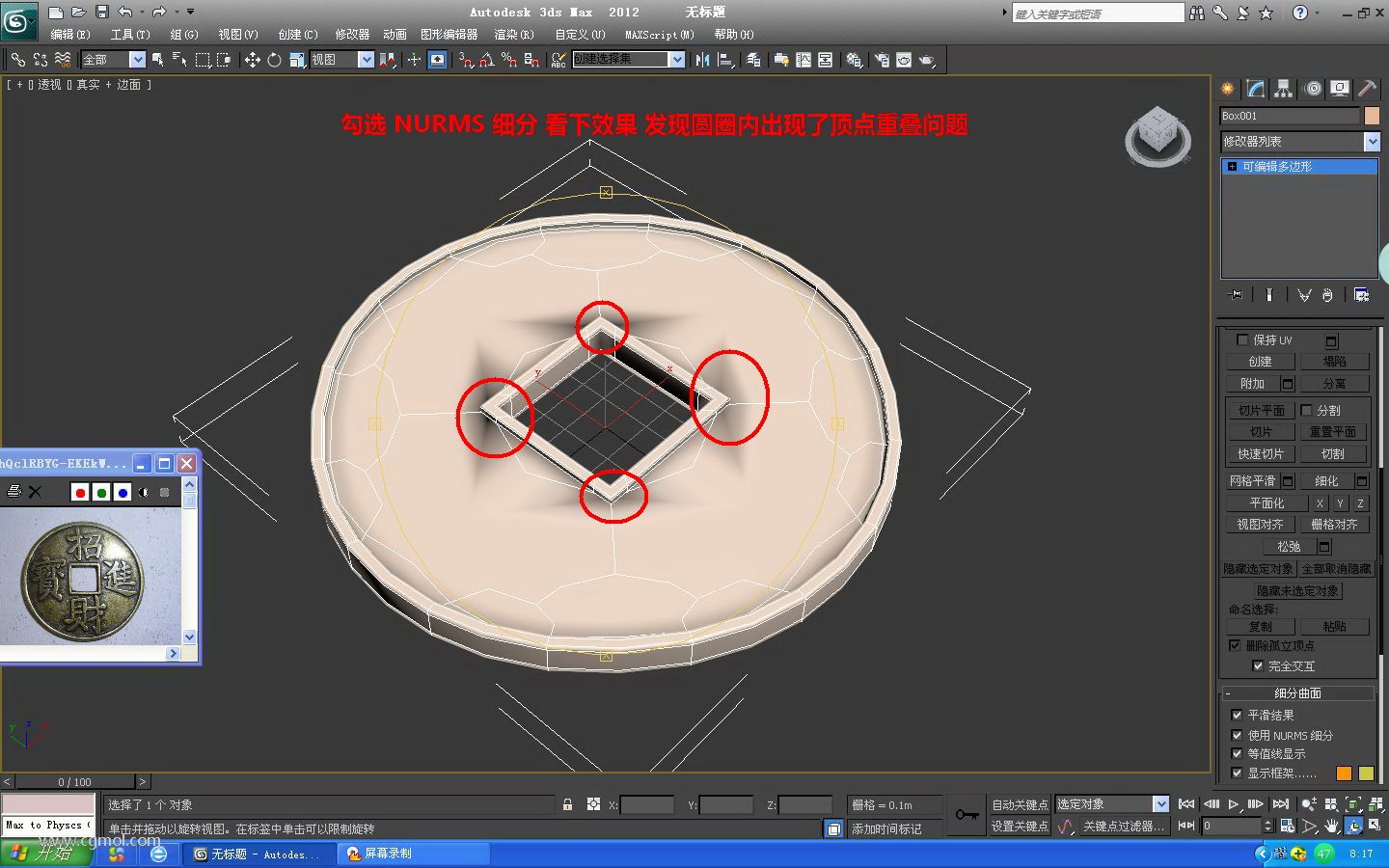Click the Selection Lock toggle icon

(x=567, y=804)
